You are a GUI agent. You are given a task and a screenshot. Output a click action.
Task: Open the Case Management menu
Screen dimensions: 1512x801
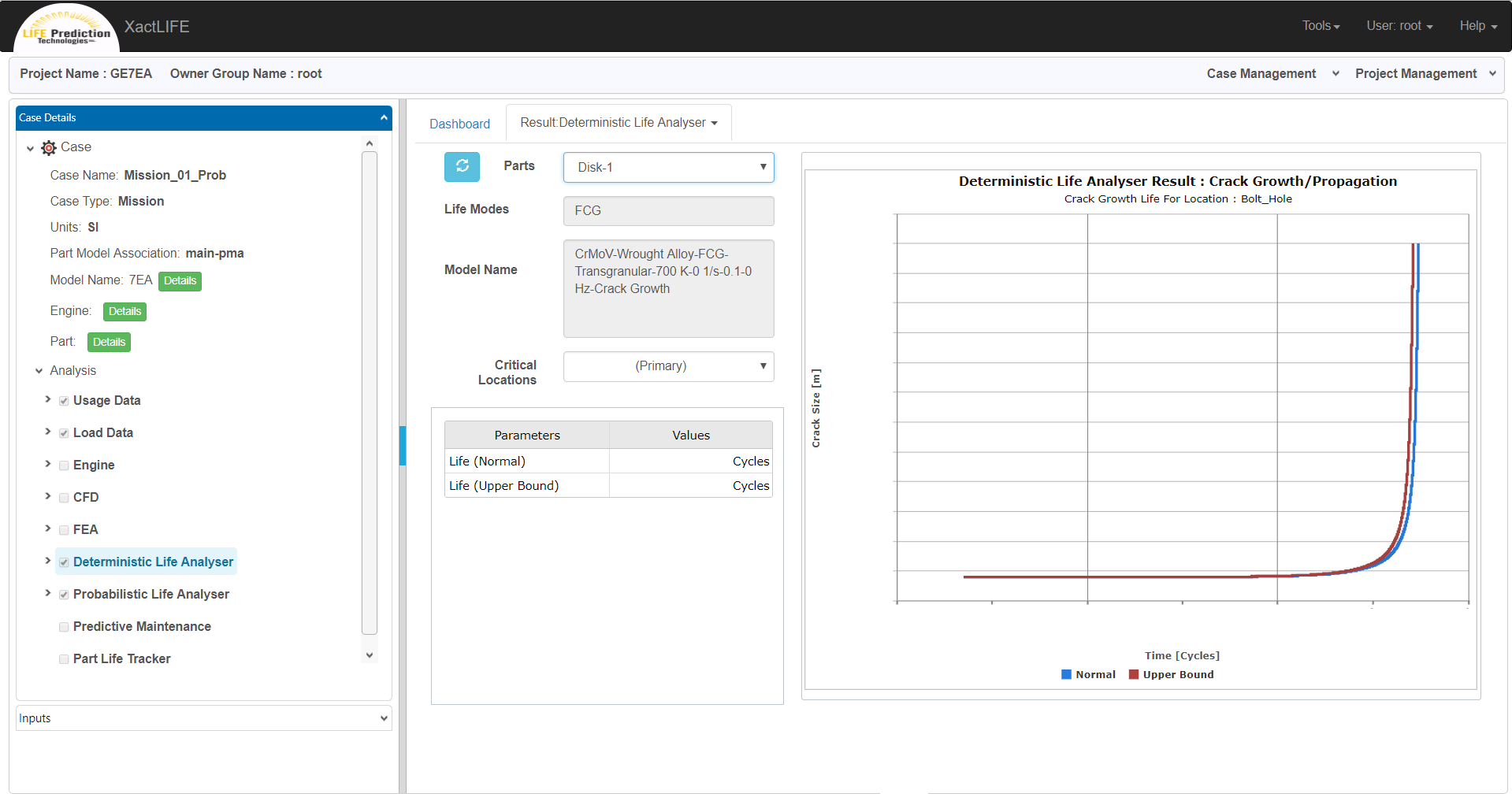click(1272, 73)
